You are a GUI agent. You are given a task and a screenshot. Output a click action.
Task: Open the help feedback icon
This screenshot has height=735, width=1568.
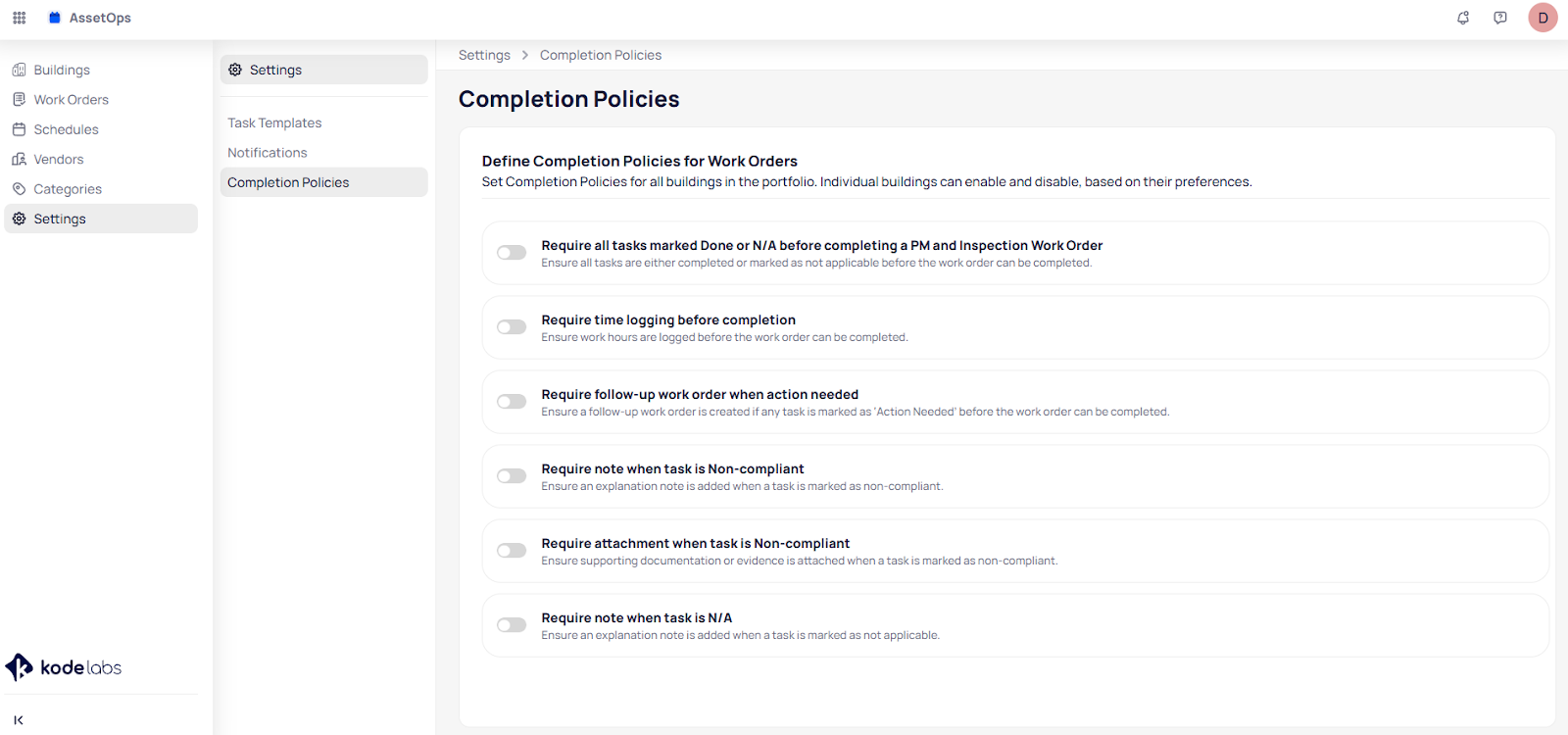[x=1500, y=18]
